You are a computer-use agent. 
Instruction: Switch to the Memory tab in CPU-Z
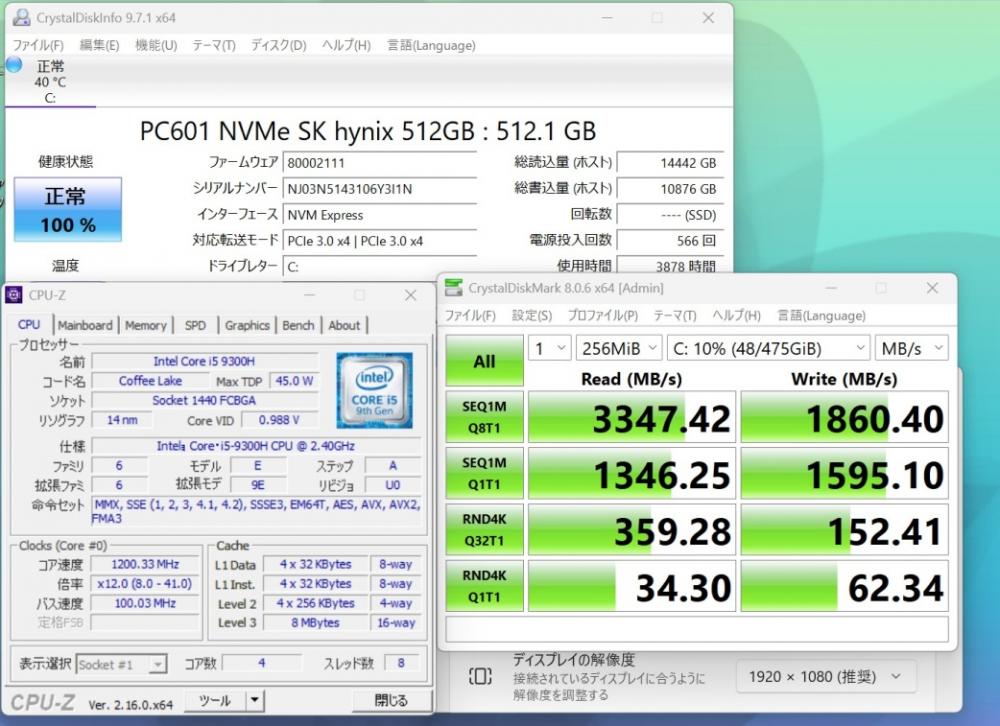click(145, 325)
